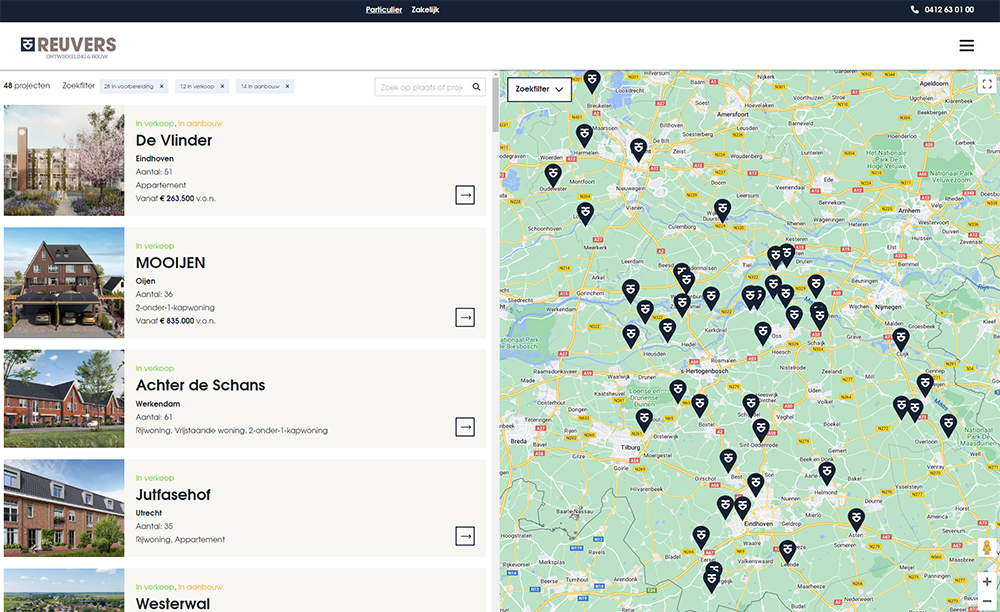Focus the place or project search field
Image resolution: width=1000 pixels, height=612 pixels.
[420, 87]
